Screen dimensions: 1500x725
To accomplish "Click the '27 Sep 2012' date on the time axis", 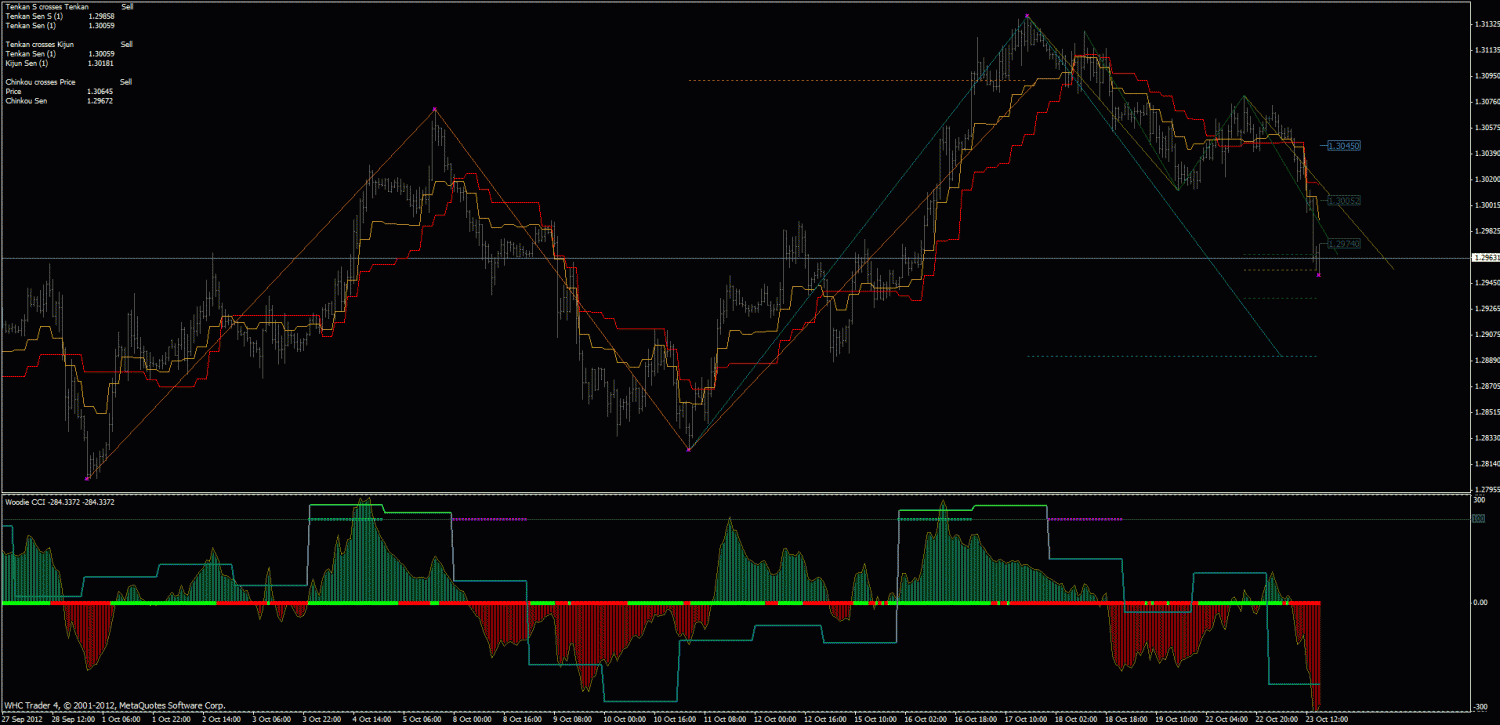I will [21, 718].
